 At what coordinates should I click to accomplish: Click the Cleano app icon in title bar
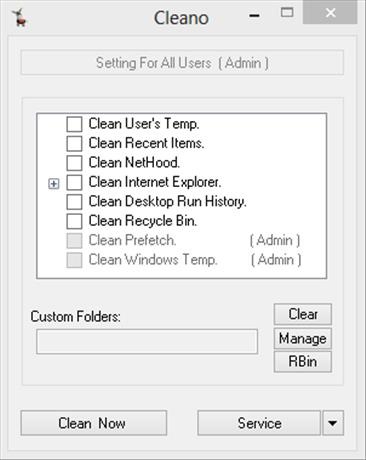[20, 18]
